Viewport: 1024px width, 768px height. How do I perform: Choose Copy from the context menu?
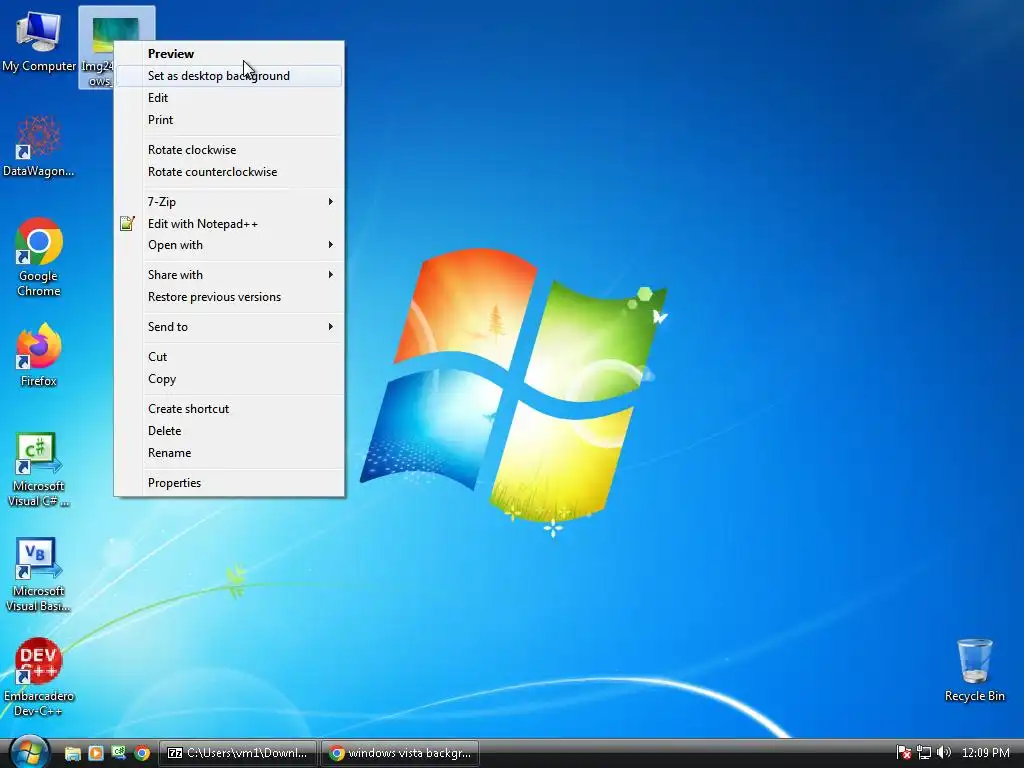pyautogui.click(x=229, y=379)
